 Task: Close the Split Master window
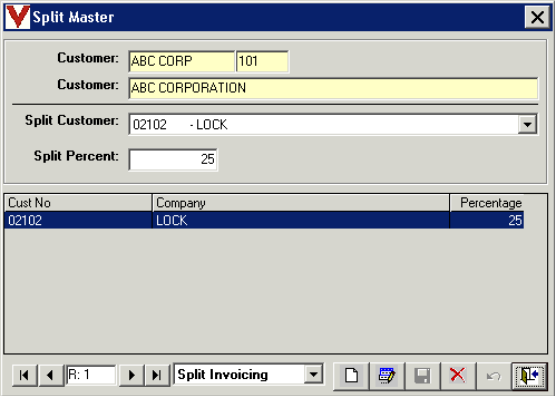pyautogui.click(x=537, y=17)
